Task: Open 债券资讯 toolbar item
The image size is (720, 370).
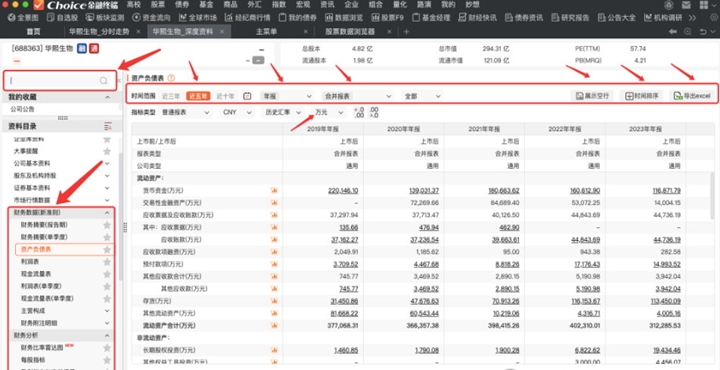Action: [x=523, y=18]
